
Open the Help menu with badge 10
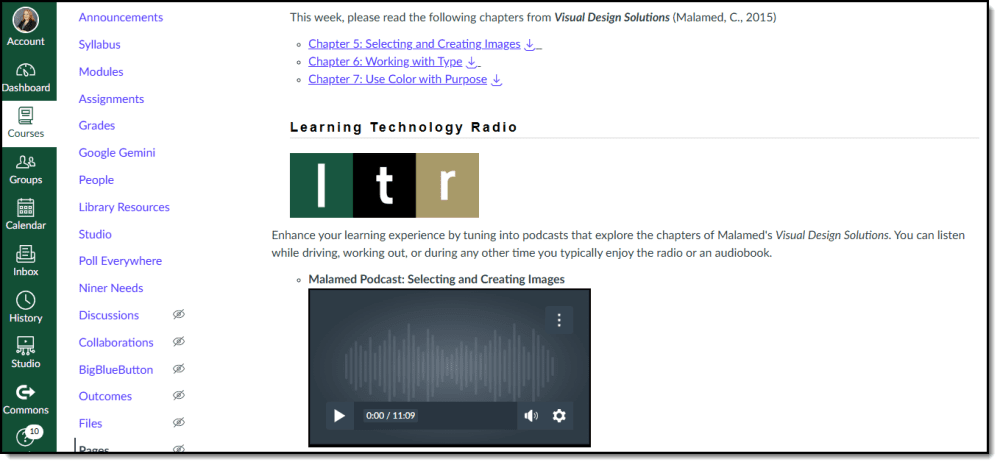tap(27, 438)
